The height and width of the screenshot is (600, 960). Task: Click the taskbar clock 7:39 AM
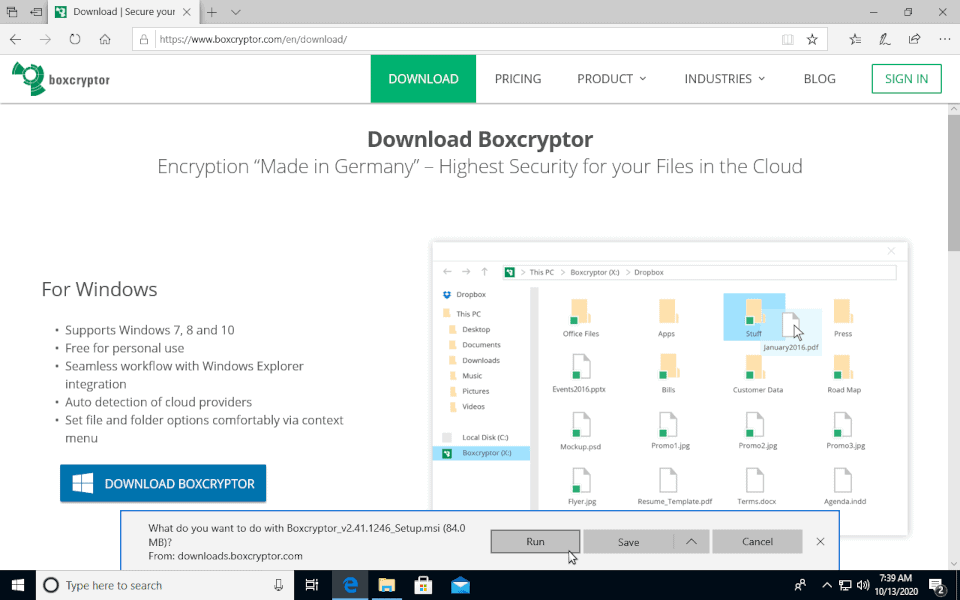[x=895, y=585]
